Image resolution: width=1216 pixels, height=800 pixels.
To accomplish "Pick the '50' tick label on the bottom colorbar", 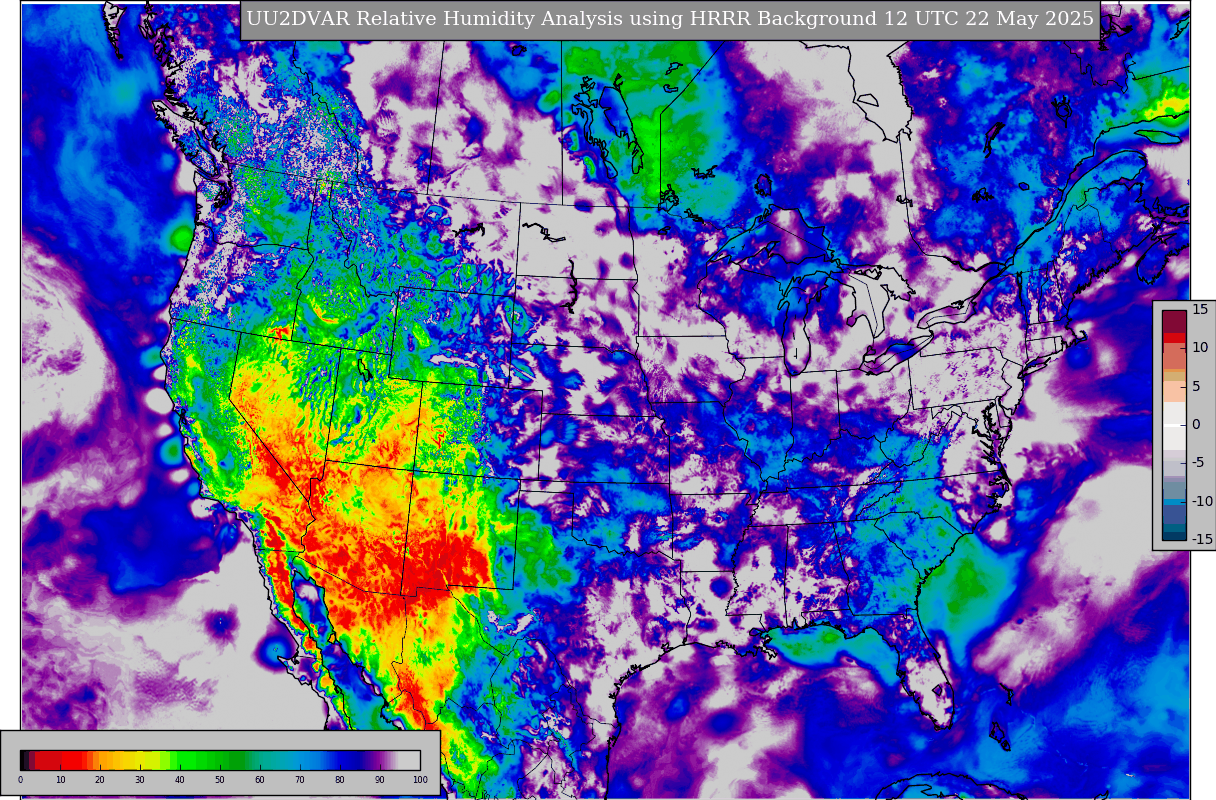I will (x=220, y=780).
